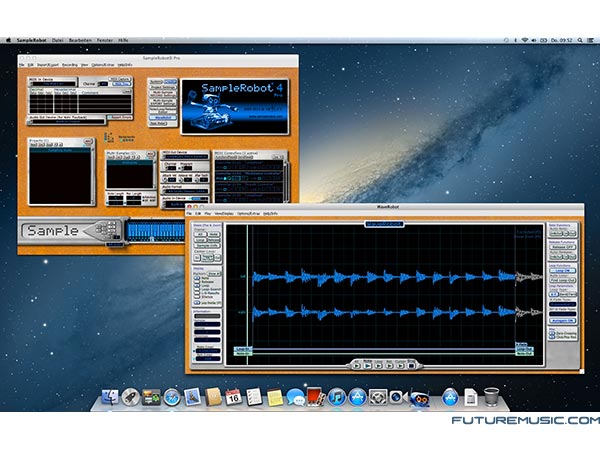The height and width of the screenshot is (450, 600).
Task: Open Messages speech bubble icon
Action: click(x=295, y=397)
